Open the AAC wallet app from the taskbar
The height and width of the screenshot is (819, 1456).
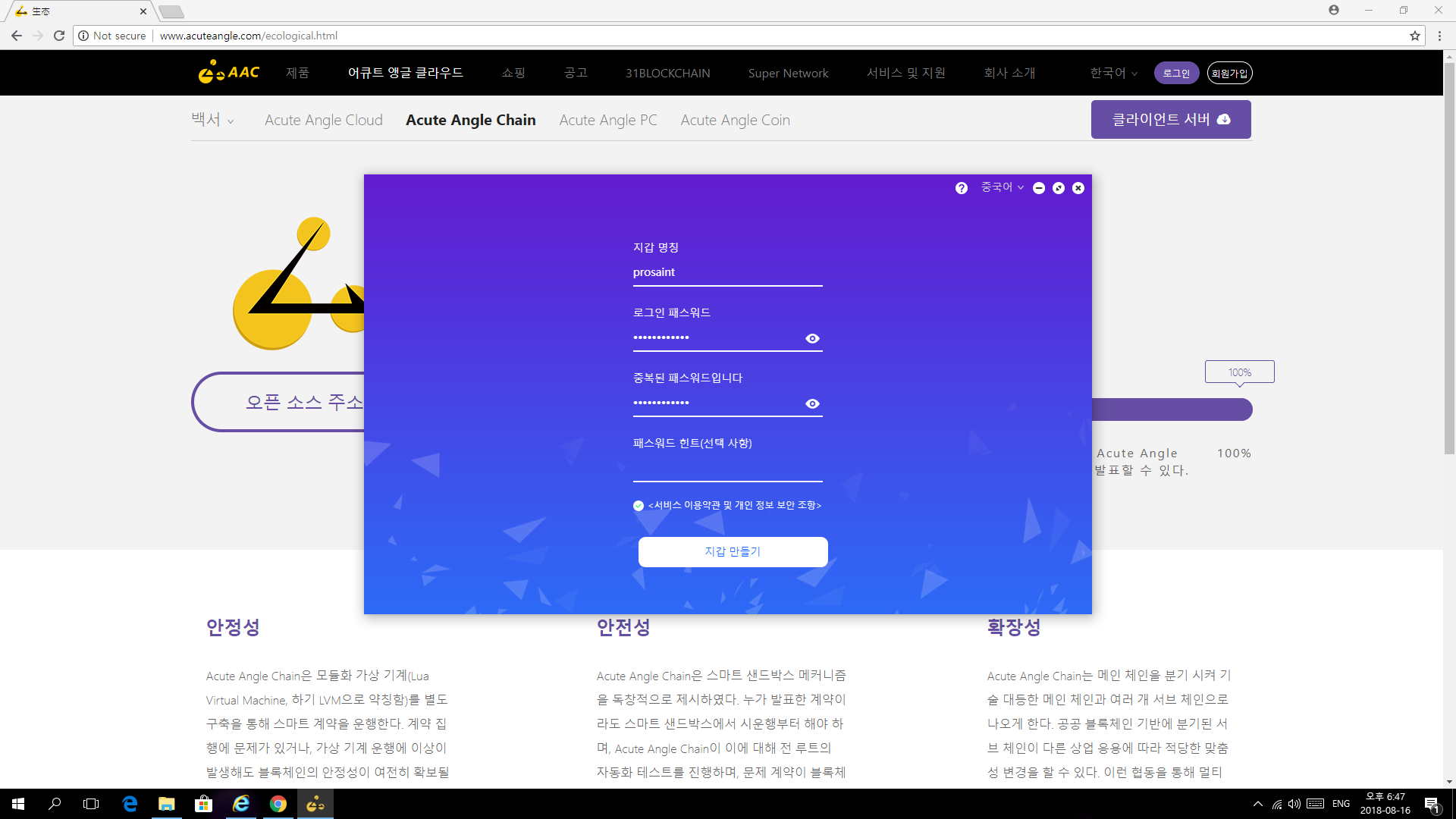click(x=315, y=804)
